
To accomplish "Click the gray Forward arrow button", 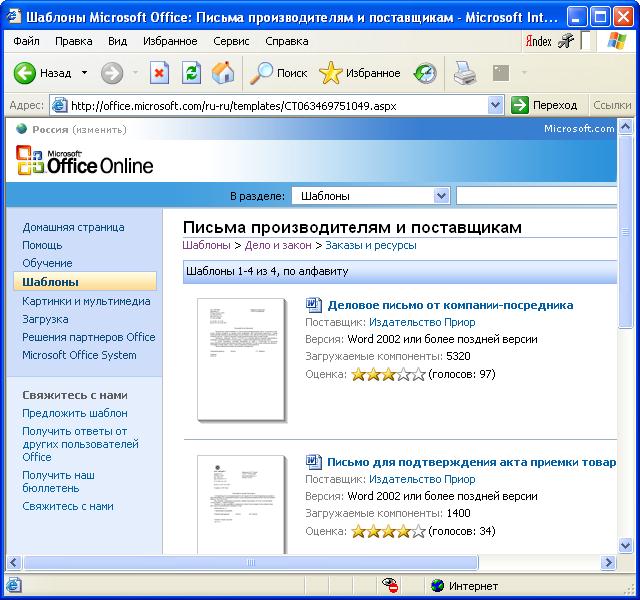I will click(x=112, y=73).
